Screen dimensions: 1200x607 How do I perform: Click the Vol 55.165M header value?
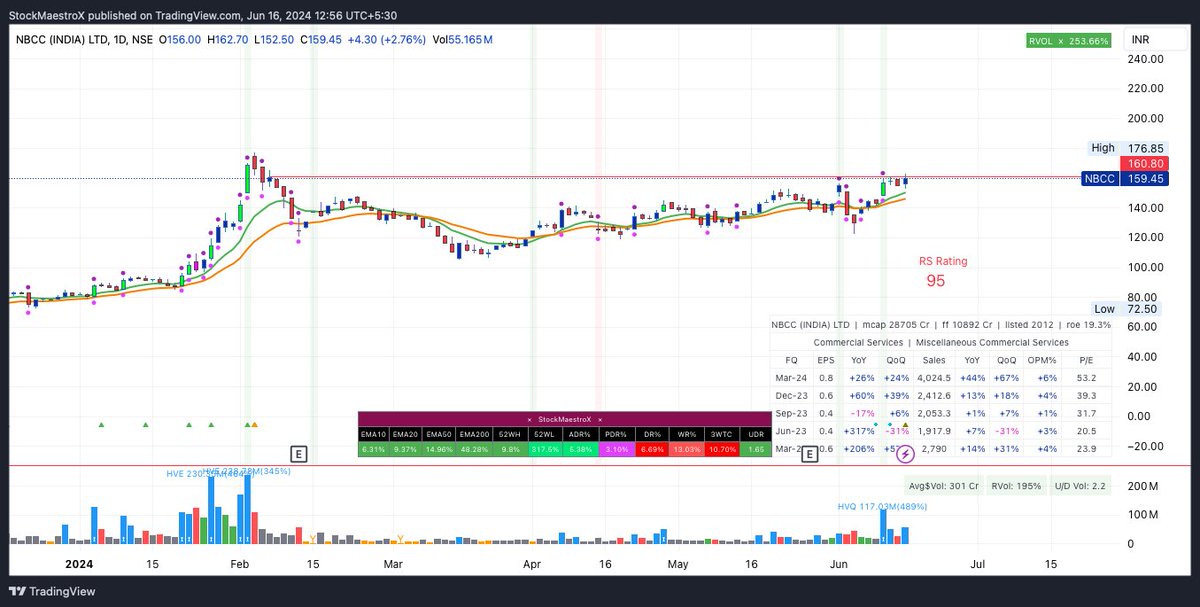pyautogui.click(x=462, y=39)
